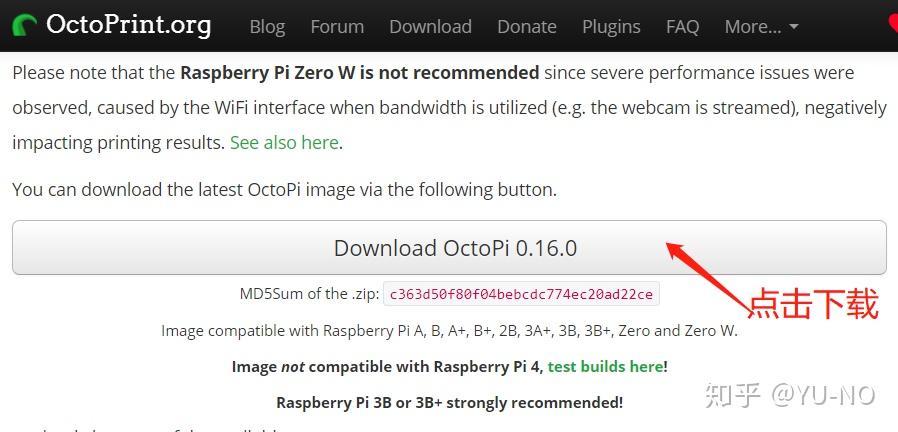Click "Raspberry Pi 3B or 3B+ strongly recommended!" text
The height and width of the screenshot is (432, 898).
pyautogui.click(x=449, y=403)
